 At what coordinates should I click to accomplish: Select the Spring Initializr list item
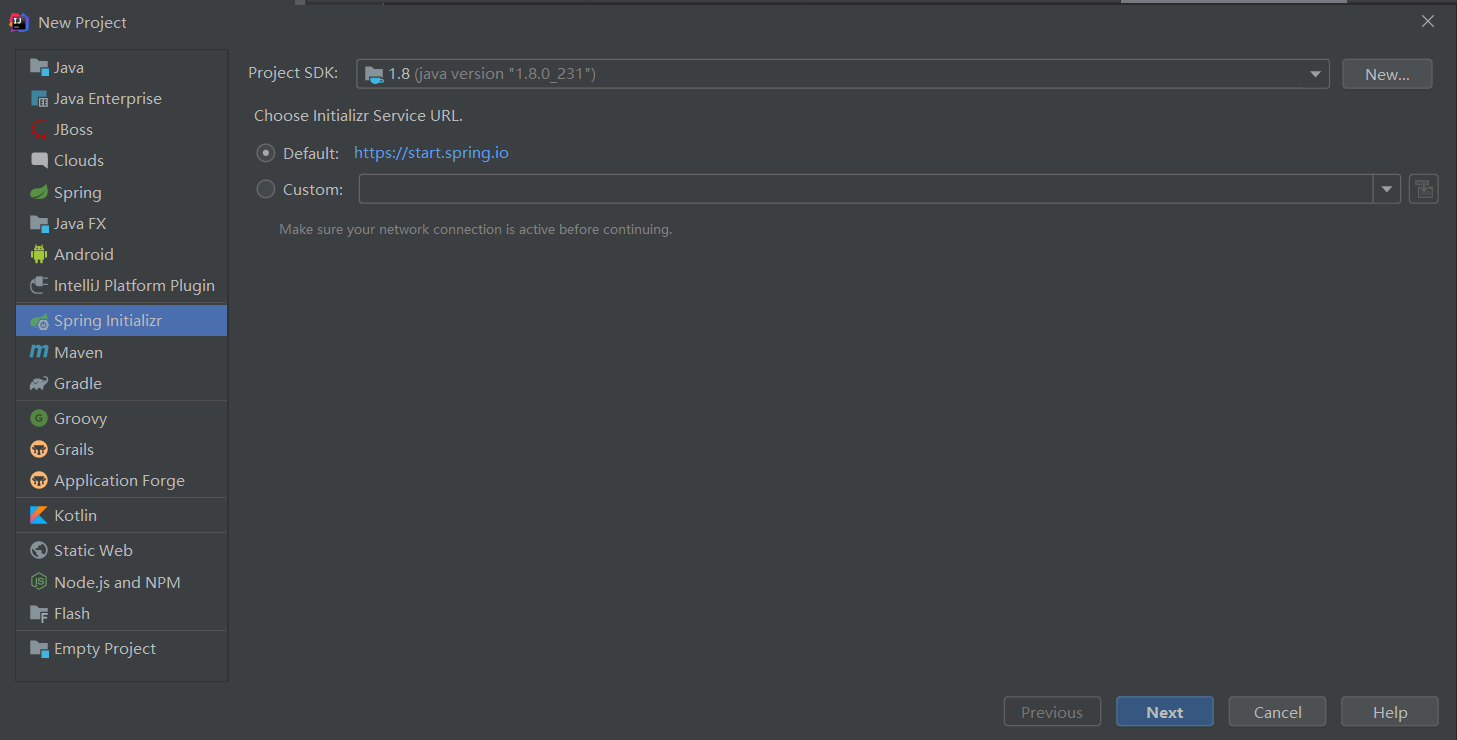click(x=122, y=320)
